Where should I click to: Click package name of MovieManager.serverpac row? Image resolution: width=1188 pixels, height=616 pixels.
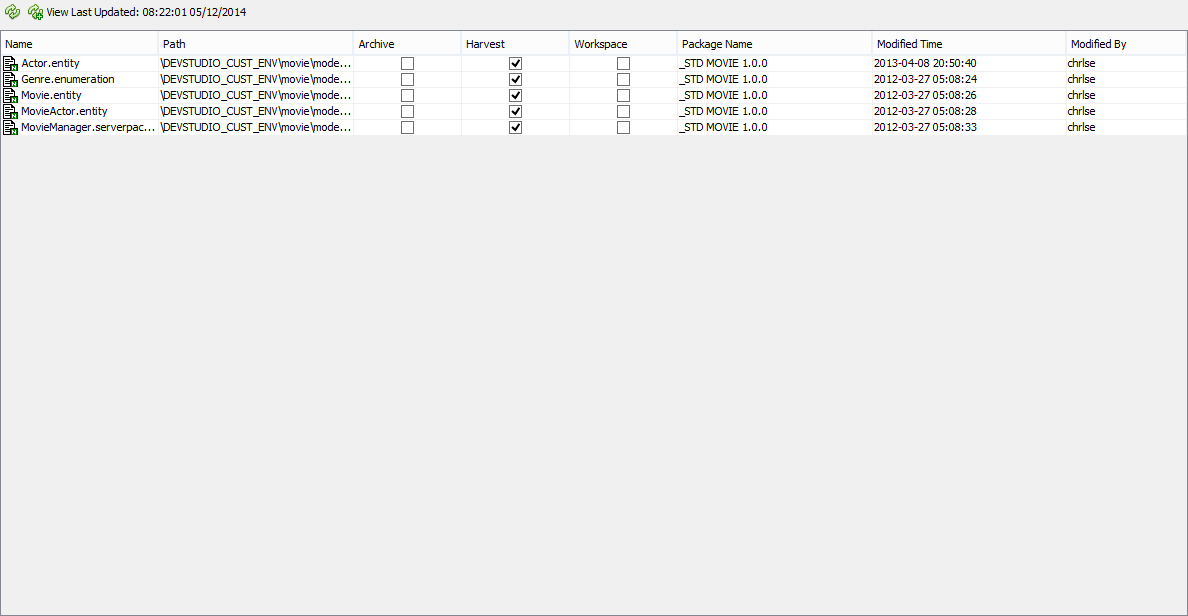click(724, 127)
